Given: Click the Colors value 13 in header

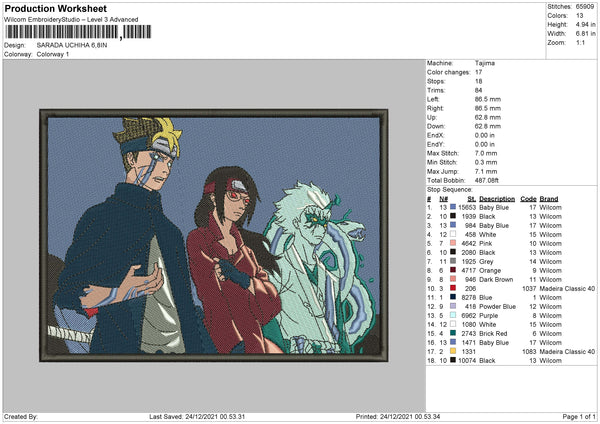Looking at the screenshot, I should pos(579,16).
